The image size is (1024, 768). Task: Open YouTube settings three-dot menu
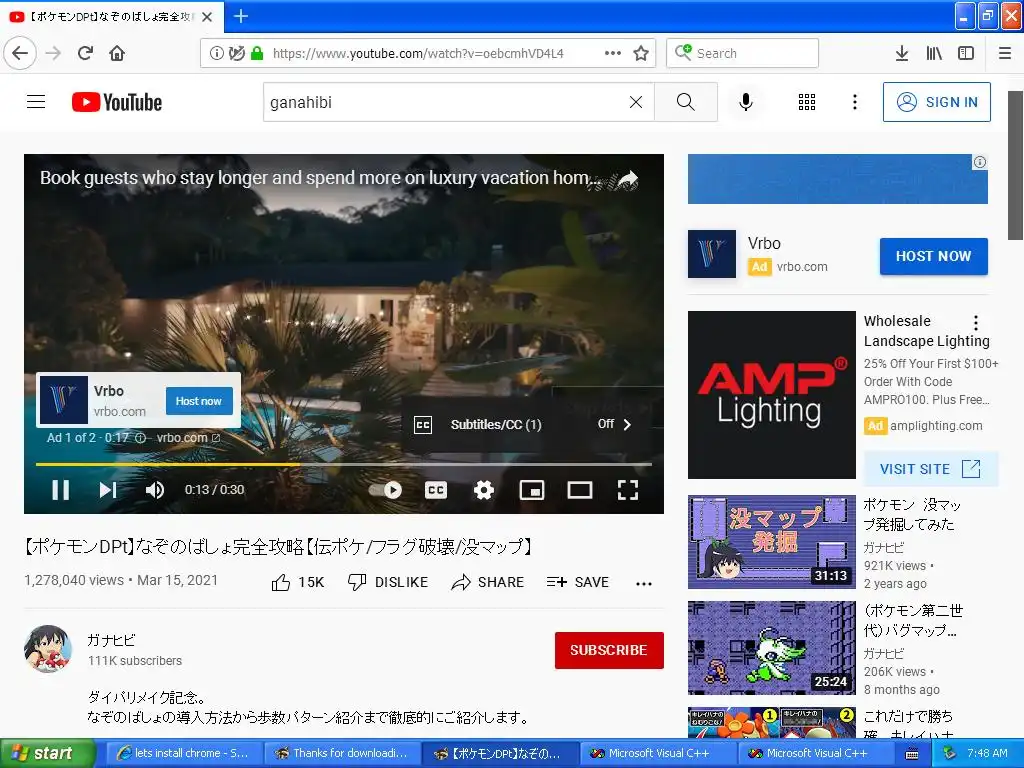pos(855,102)
